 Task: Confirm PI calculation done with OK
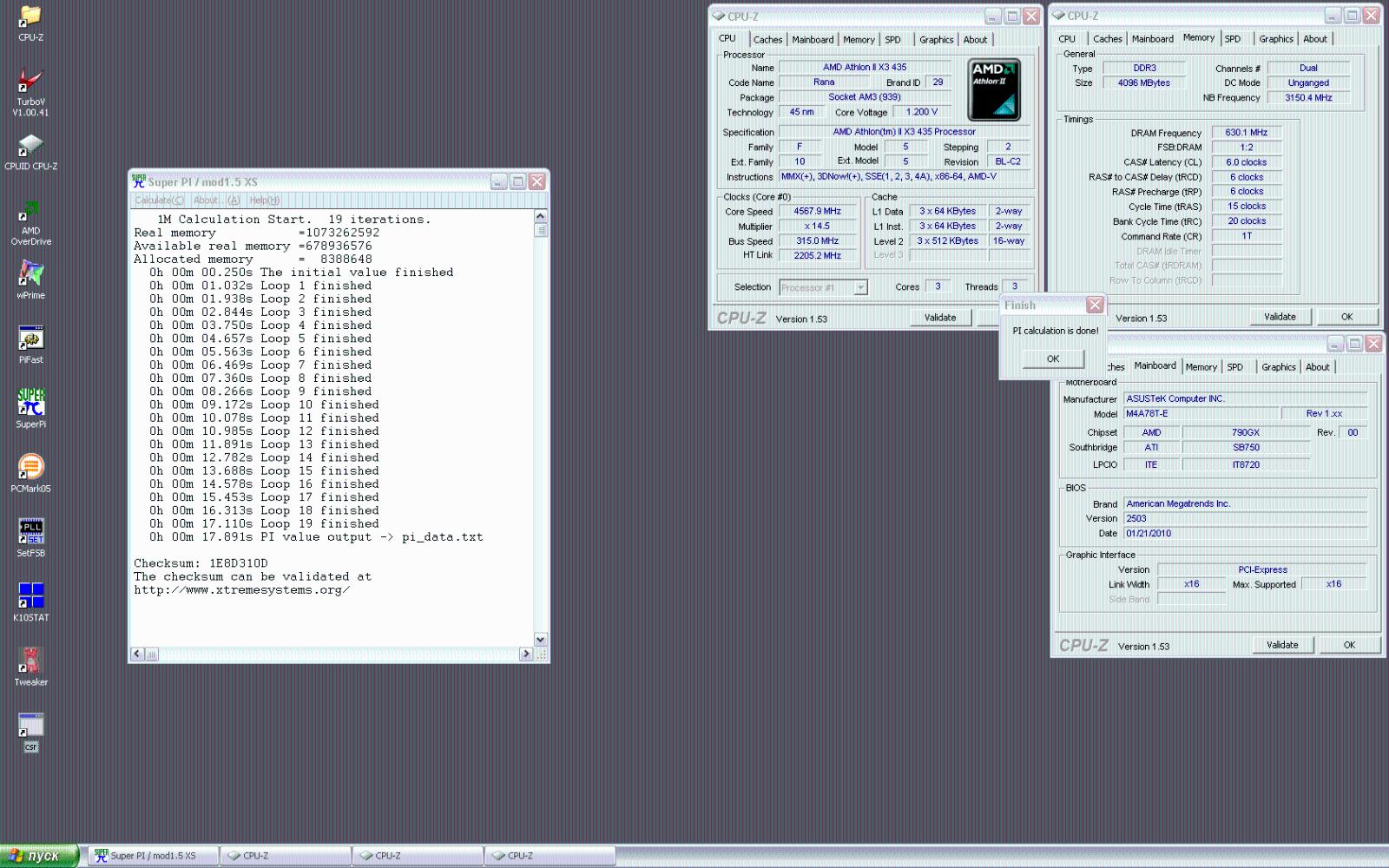tap(1053, 358)
